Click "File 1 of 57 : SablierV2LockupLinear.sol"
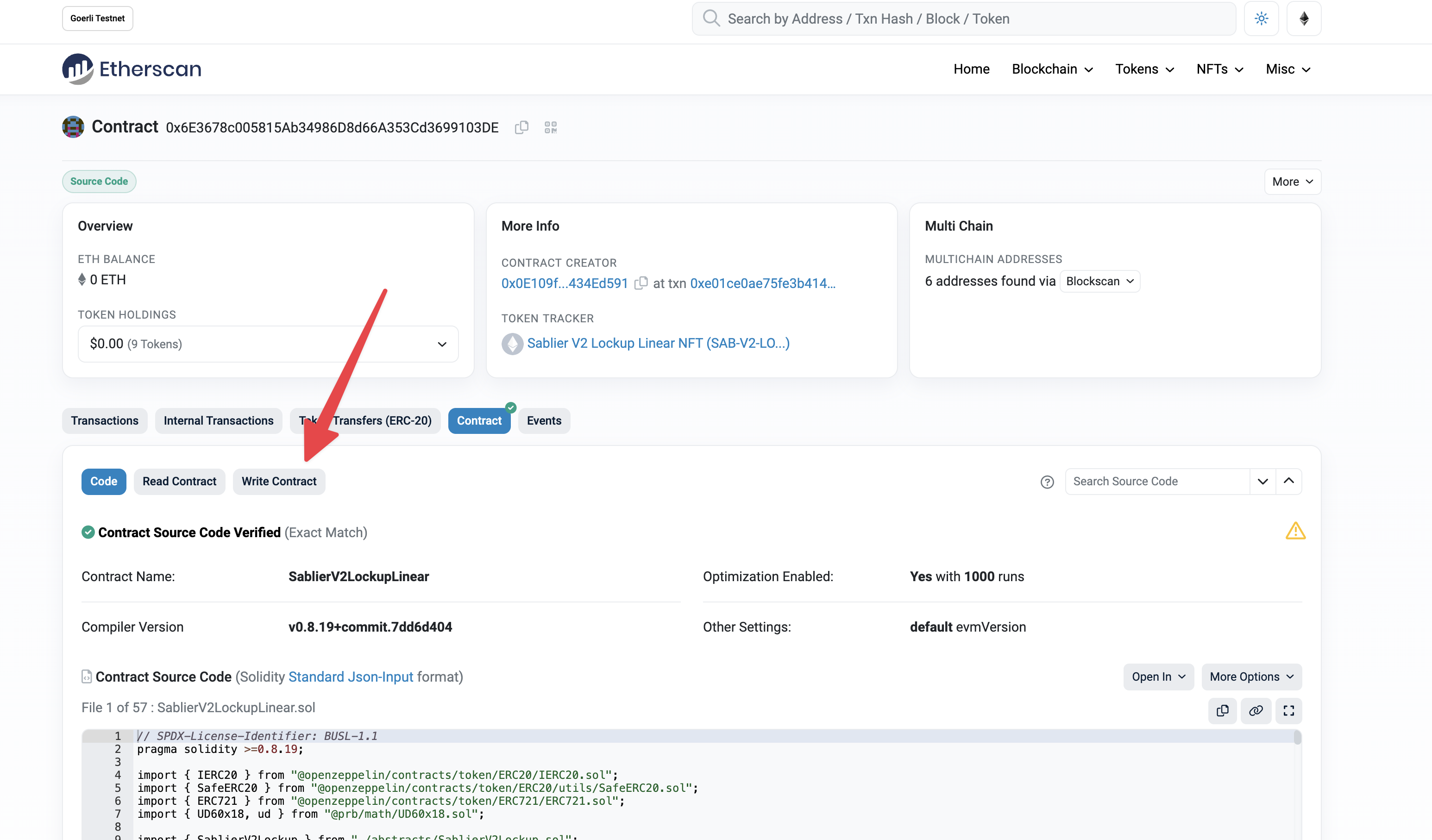The image size is (1432, 840). point(198,708)
